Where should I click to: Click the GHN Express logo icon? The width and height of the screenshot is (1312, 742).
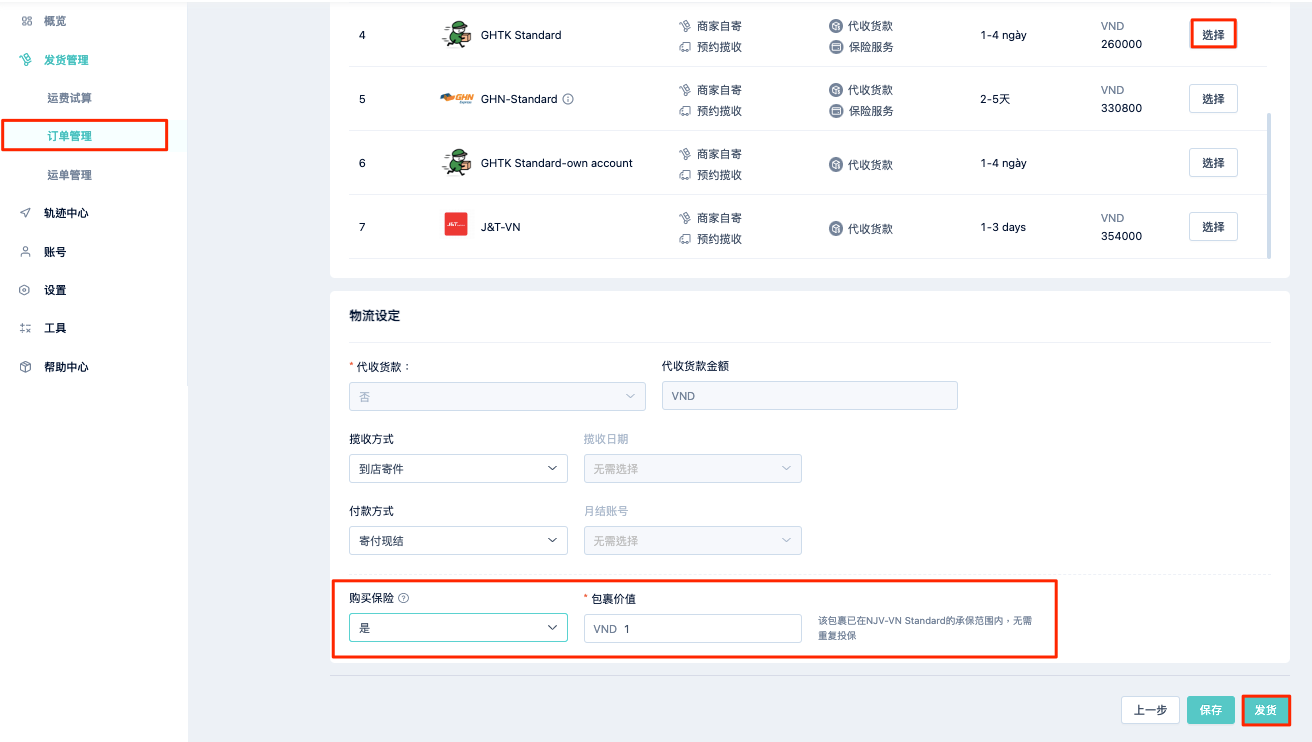coord(456,98)
